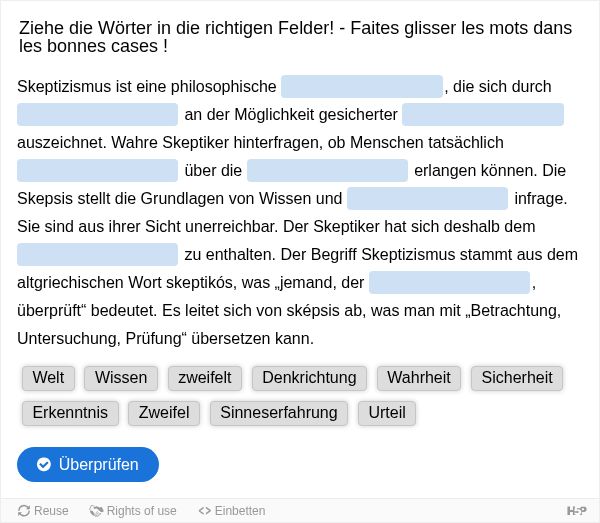Click the H5P logo icon
600x523 pixels.
coord(576,510)
